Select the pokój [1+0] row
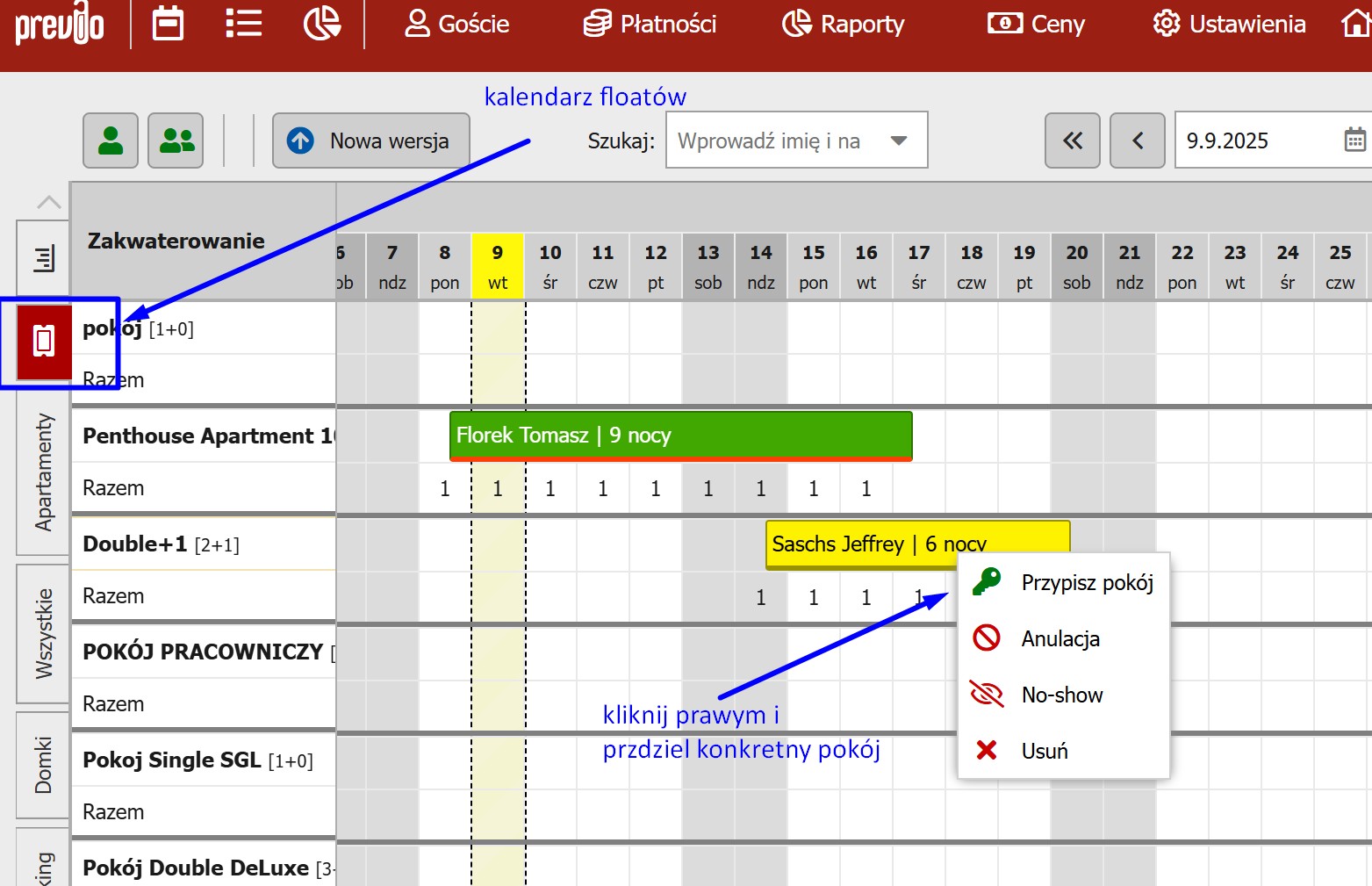 click(204, 328)
